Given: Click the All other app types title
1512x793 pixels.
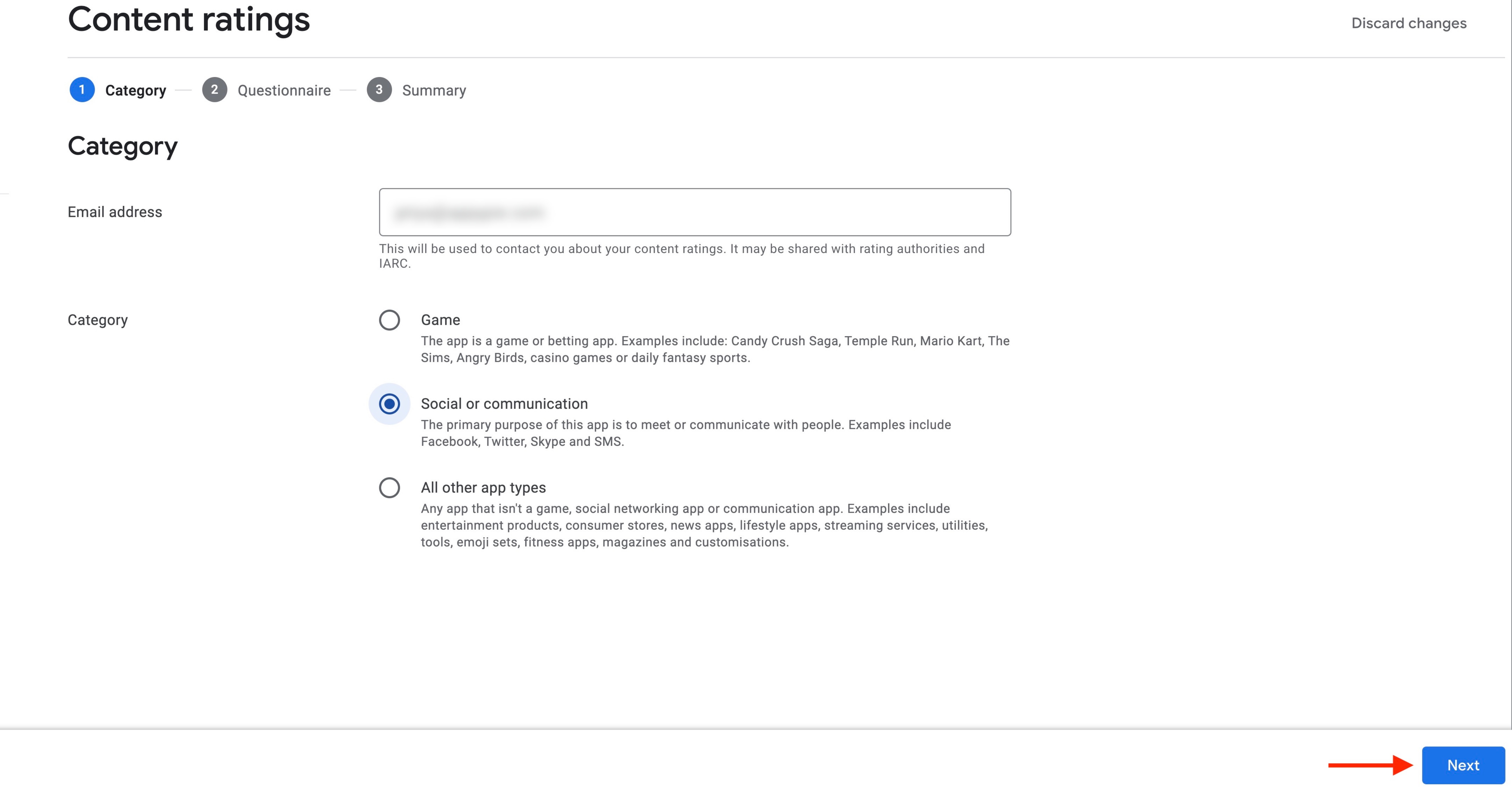Looking at the screenshot, I should click(x=483, y=488).
